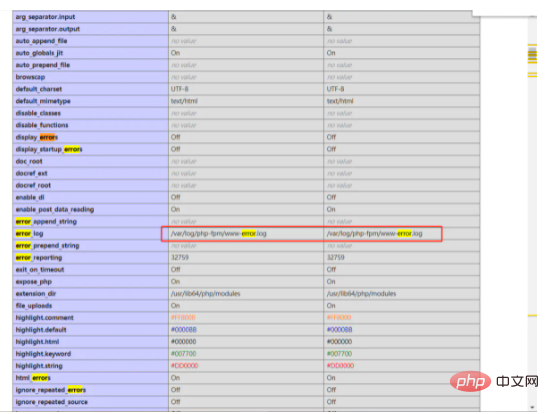Select the enable_post_data_reading directive name

[55, 209]
